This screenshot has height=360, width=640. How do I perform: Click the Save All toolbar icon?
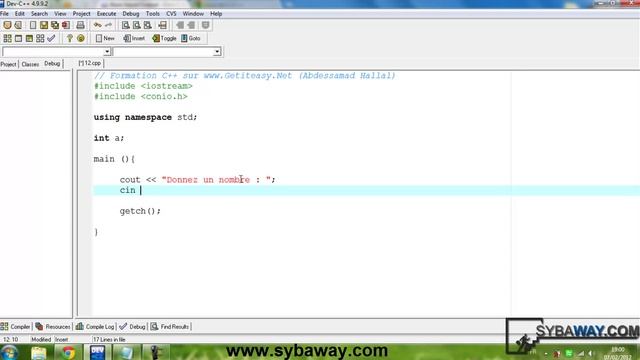point(55,25)
